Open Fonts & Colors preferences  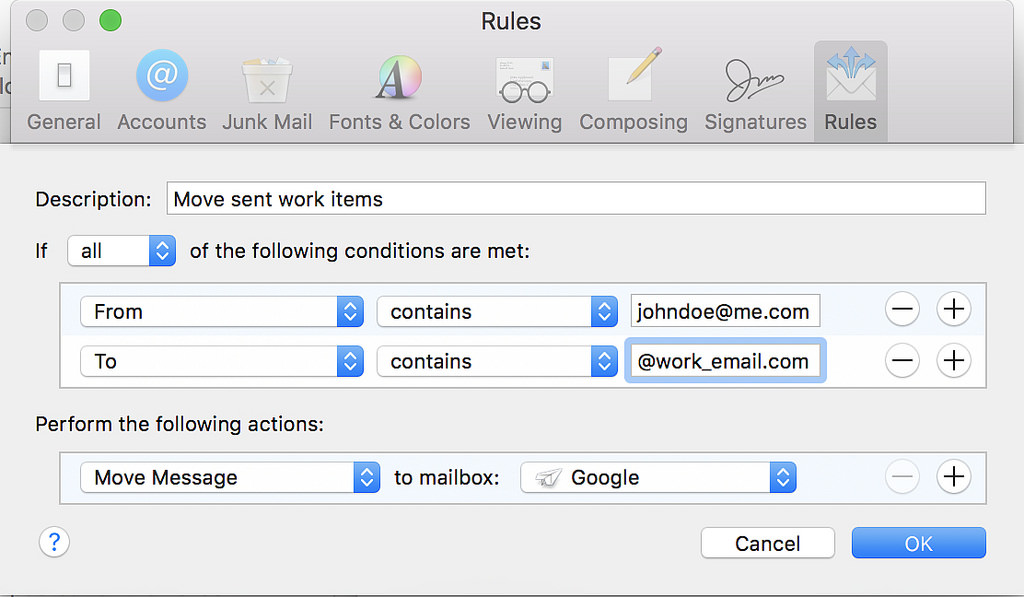399,92
